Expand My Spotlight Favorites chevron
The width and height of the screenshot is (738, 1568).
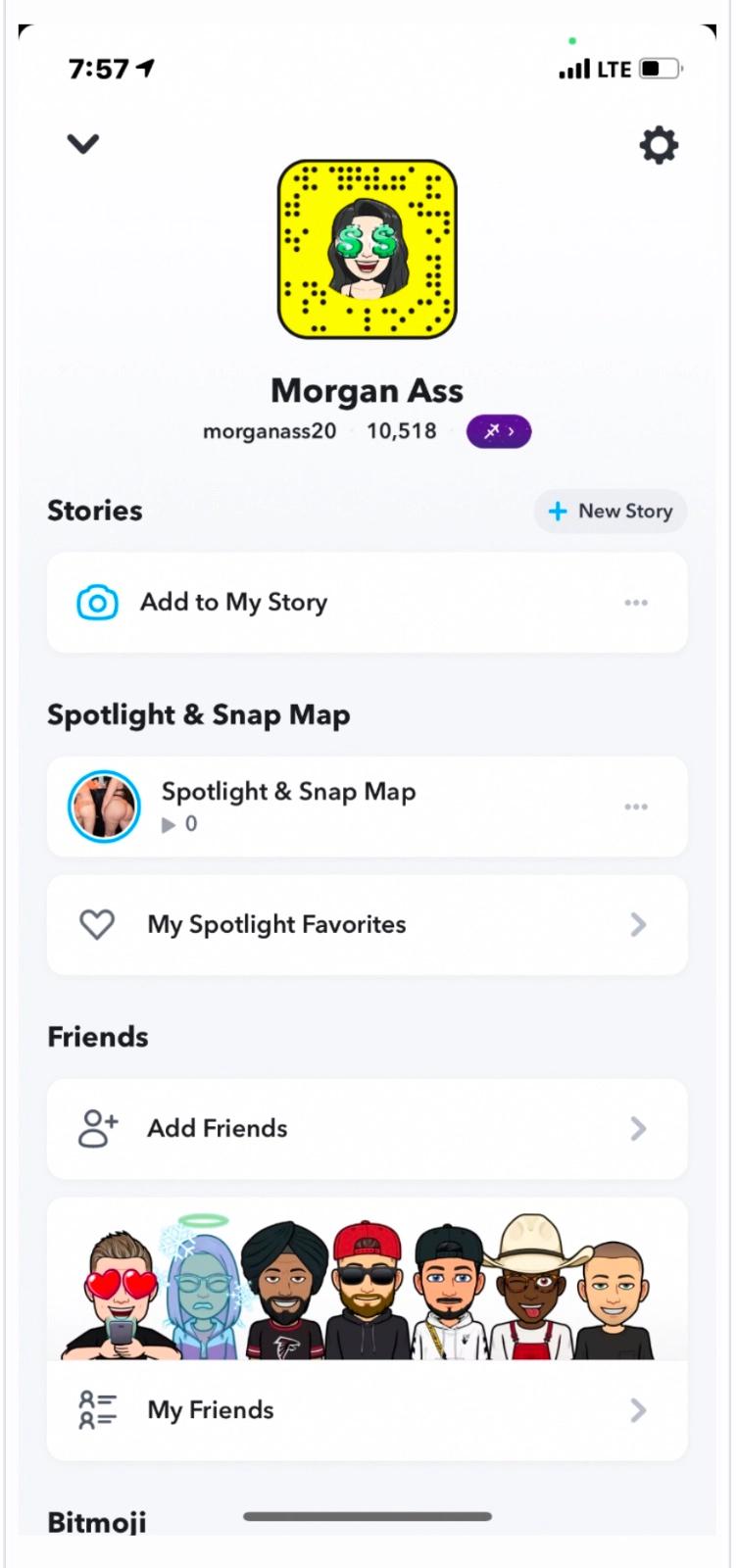[638, 924]
